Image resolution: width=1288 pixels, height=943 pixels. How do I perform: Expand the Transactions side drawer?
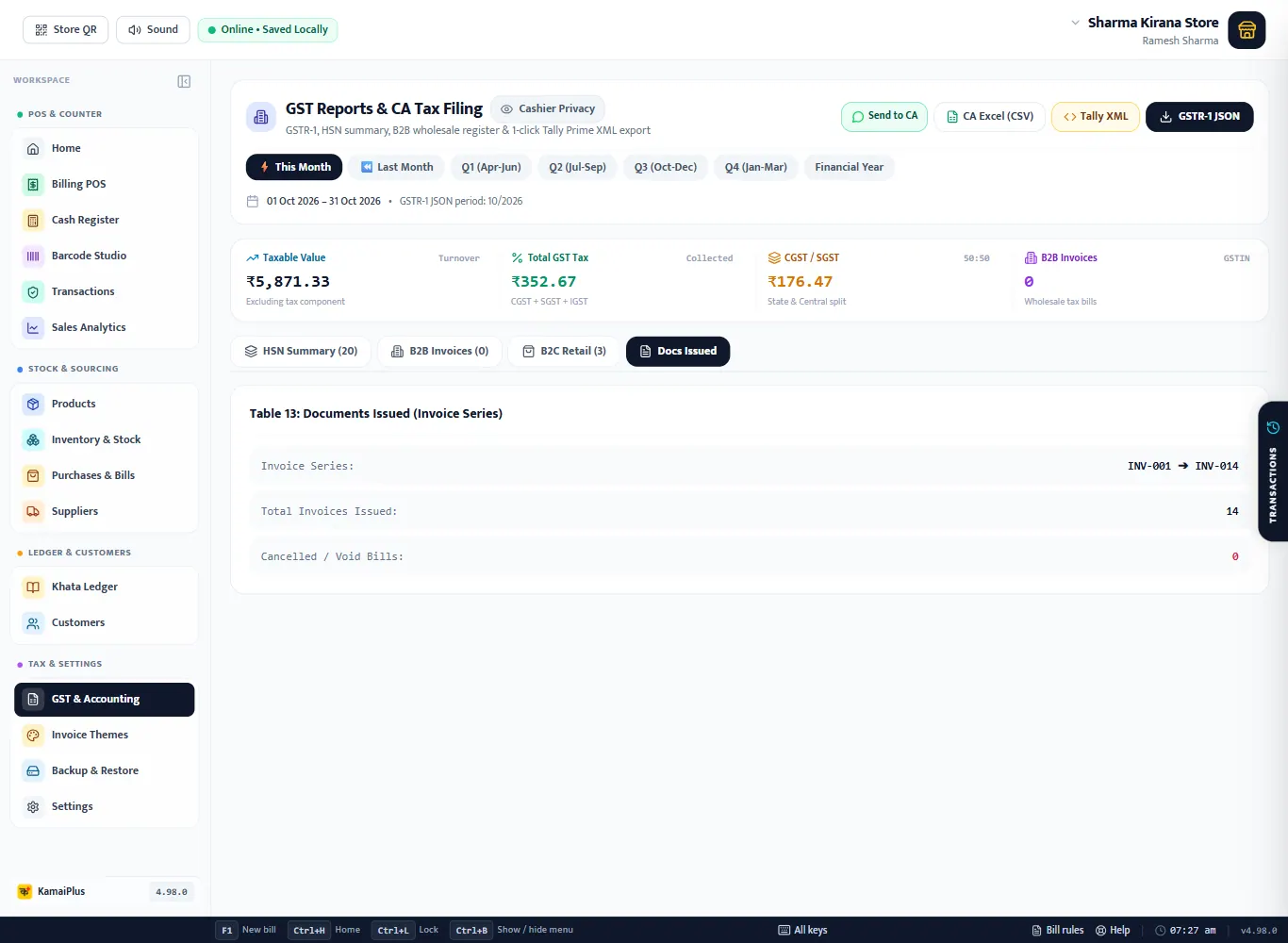tap(1273, 471)
